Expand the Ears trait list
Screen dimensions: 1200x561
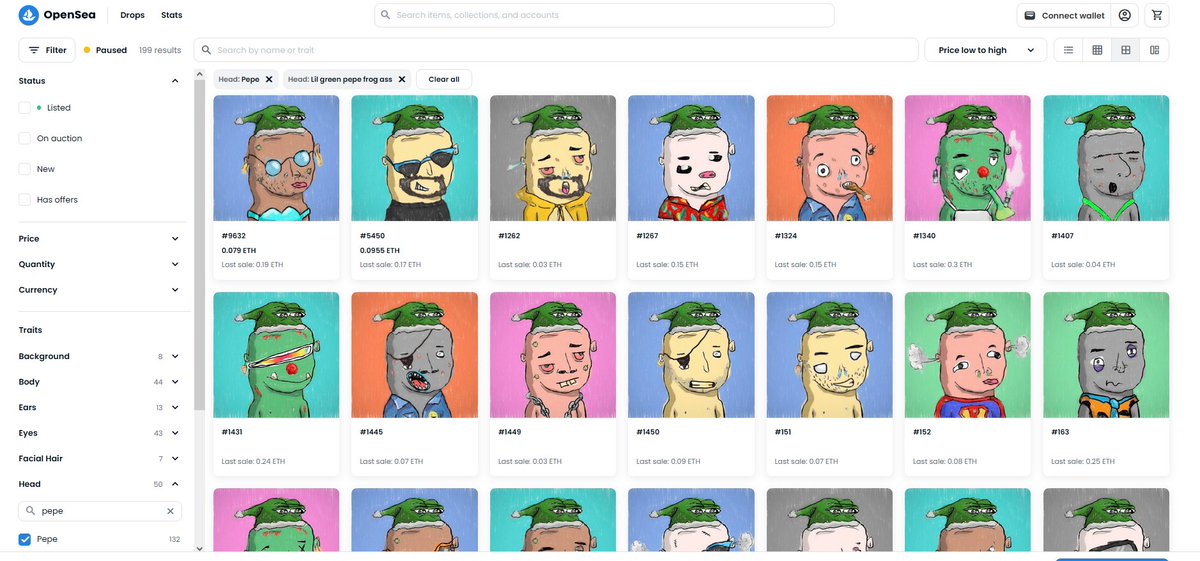(x=175, y=407)
